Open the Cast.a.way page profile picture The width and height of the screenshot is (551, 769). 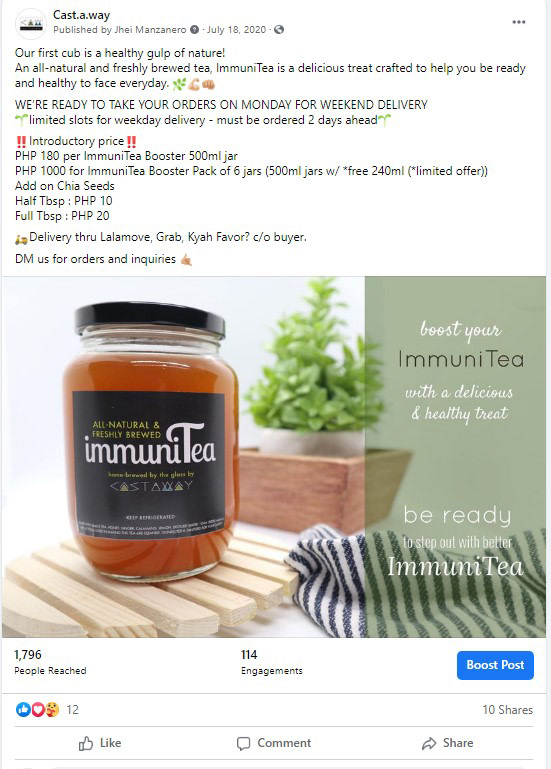(x=31, y=24)
